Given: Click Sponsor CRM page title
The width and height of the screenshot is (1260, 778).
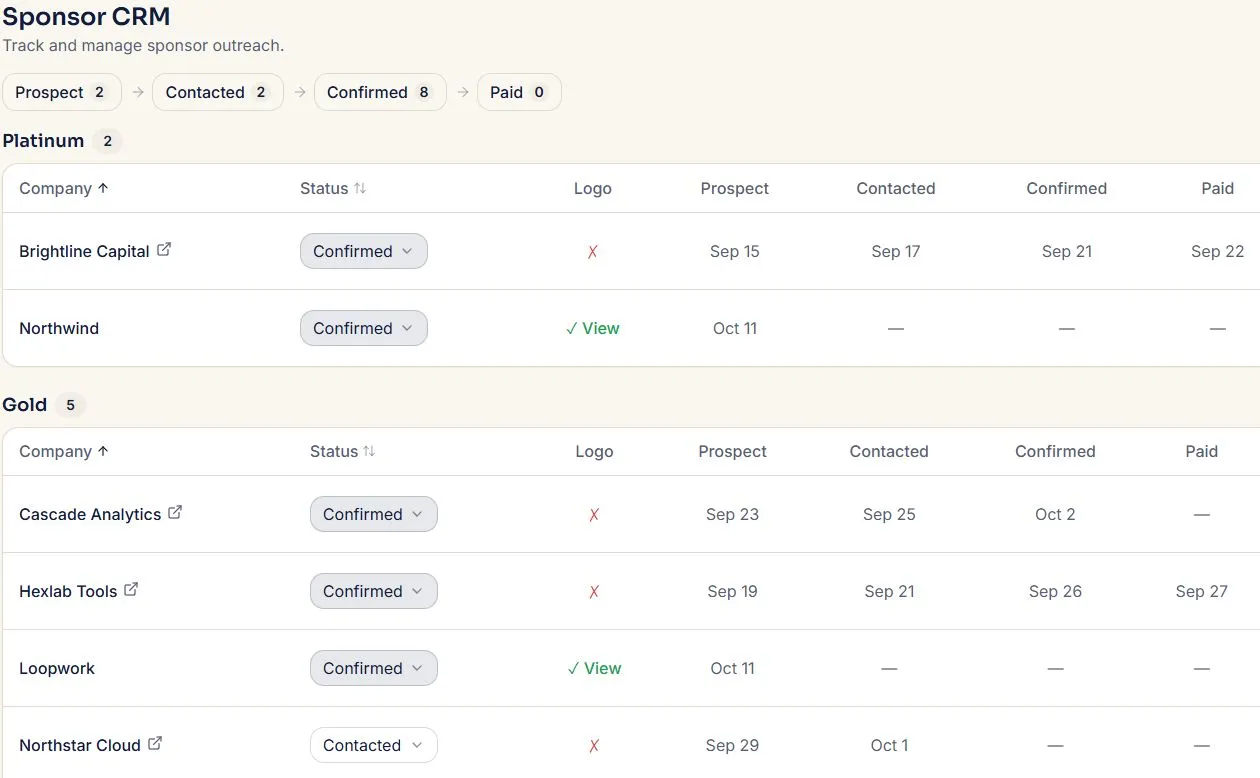Looking at the screenshot, I should point(86,17).
